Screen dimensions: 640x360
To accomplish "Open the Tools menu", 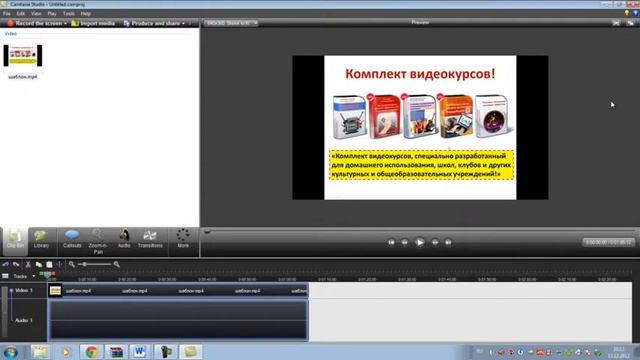I will pyautogui.click(x=69, y=13).
